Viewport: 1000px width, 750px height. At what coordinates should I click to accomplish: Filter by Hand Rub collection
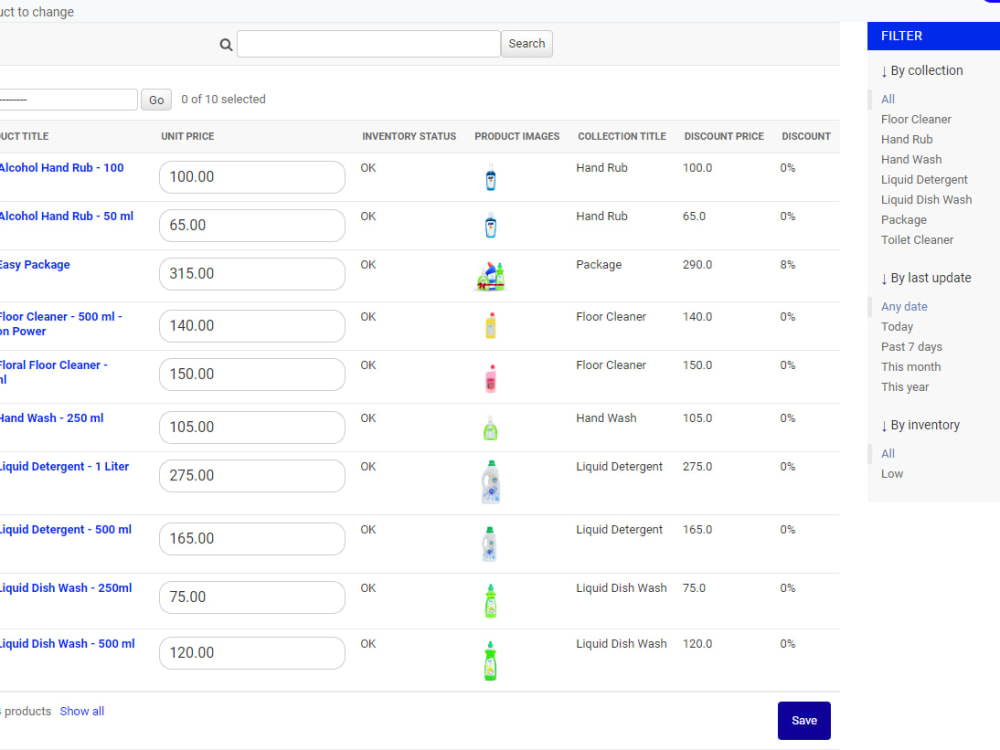(x=907, y=140)
